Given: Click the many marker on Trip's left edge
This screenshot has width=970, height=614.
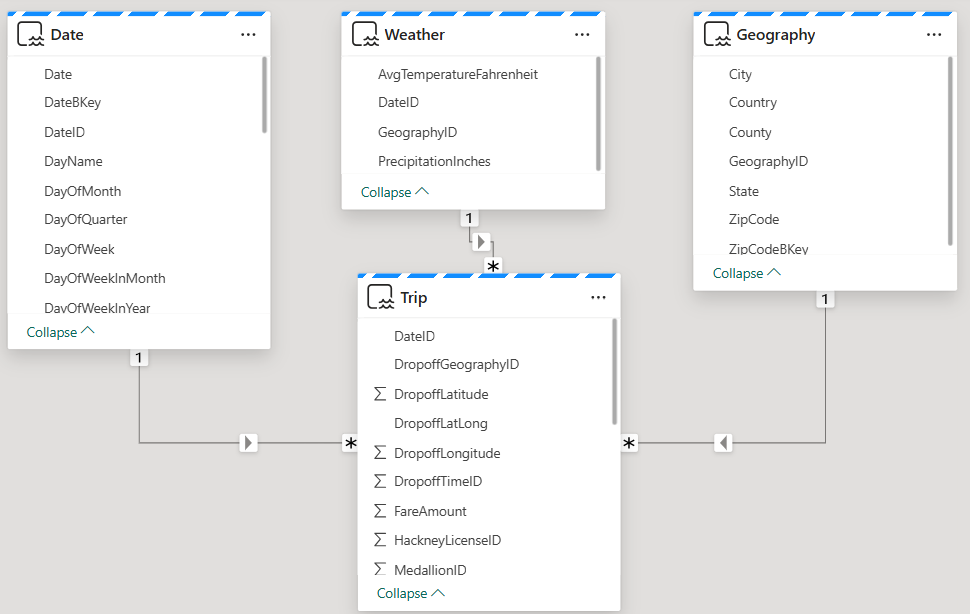Looking at the screenshot, I should tap(351, 443).
